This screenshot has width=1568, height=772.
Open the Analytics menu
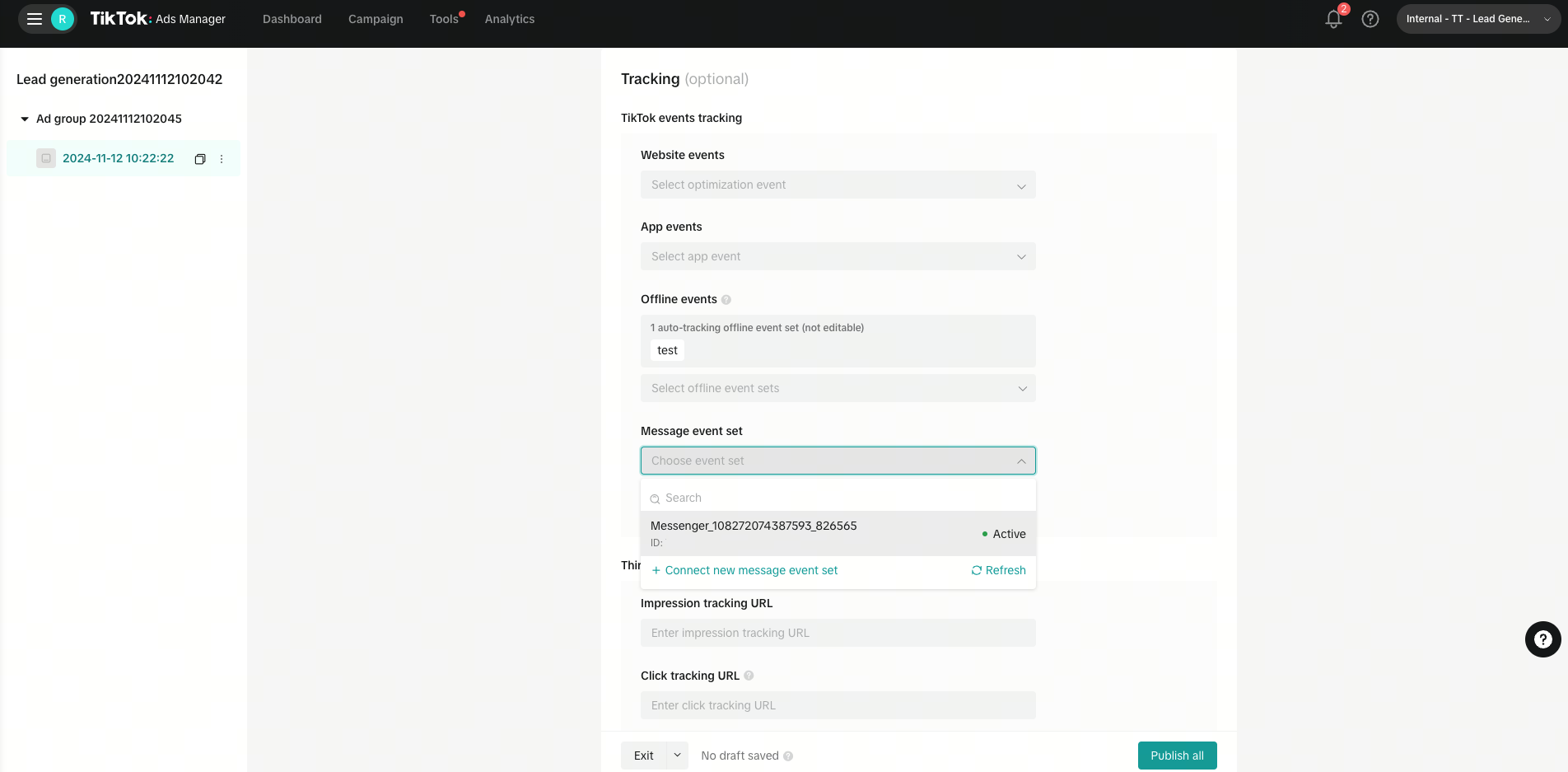(510, 19)
